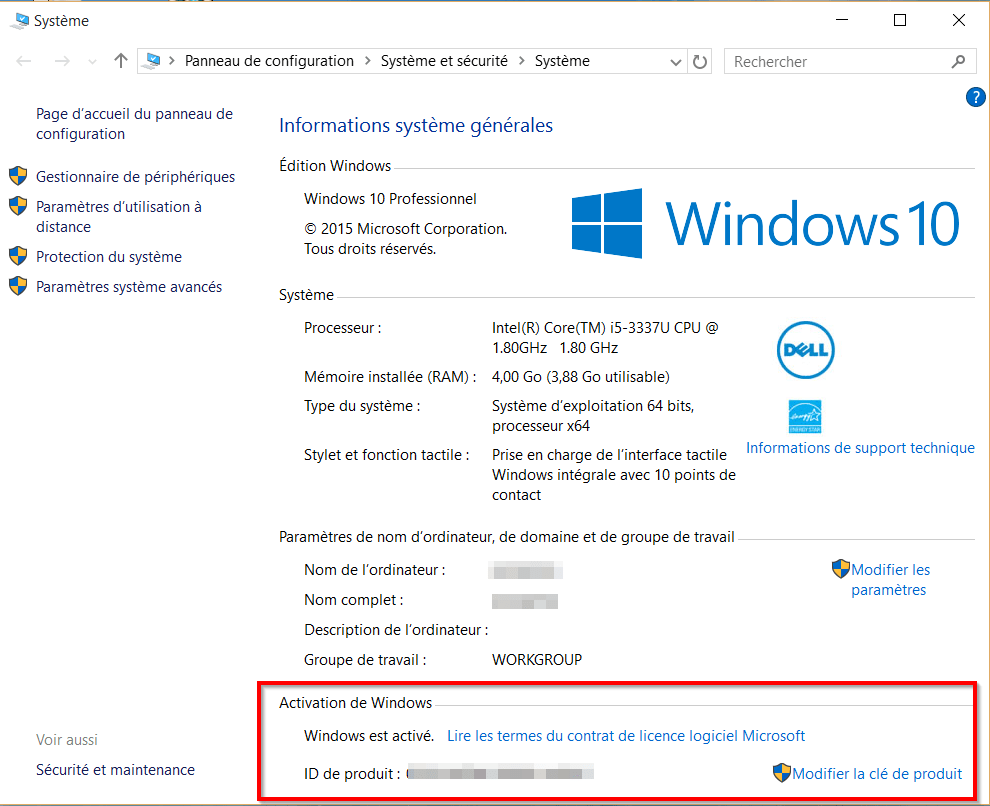
Task: Open Paramètres d'utilisation à distance
Action: click(x=119, y=216)
